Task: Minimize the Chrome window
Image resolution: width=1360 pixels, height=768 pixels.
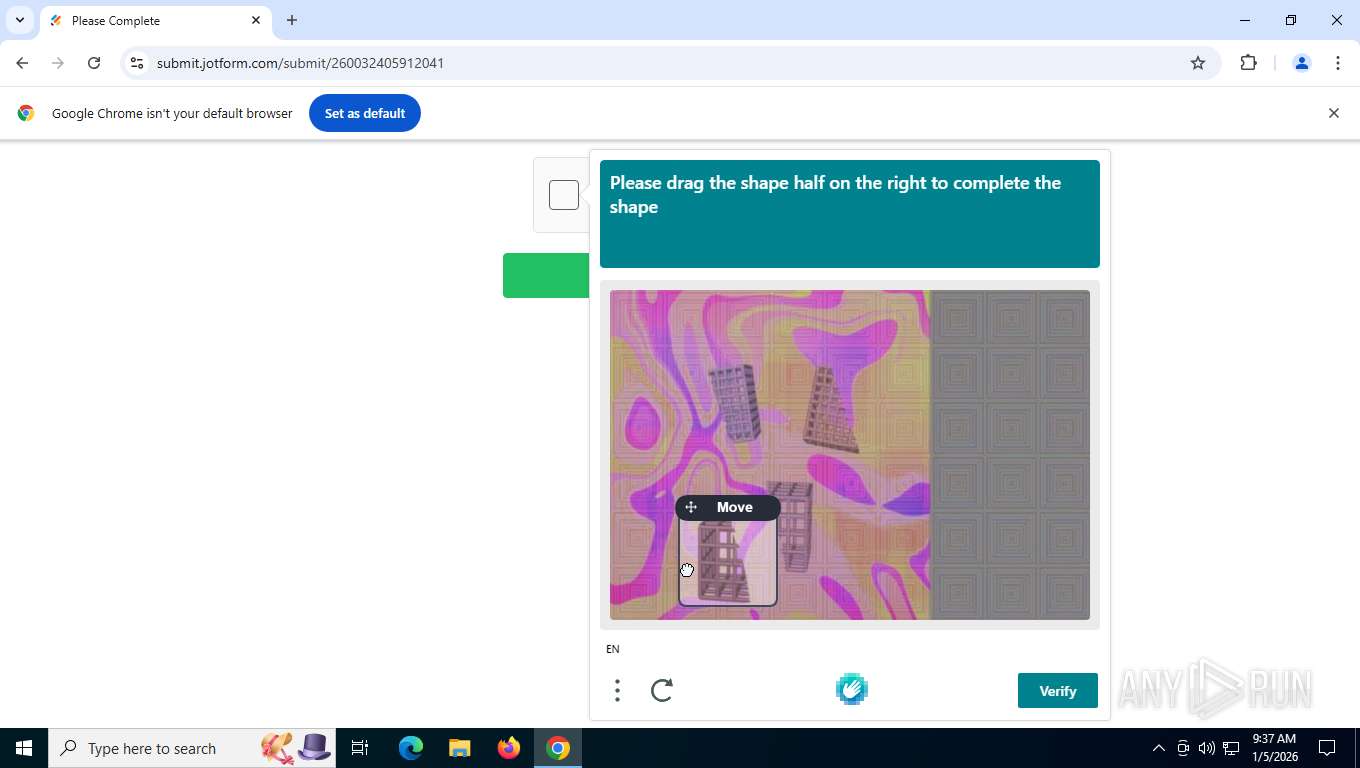Action: pyautogui.click(x=1245, y=20)
